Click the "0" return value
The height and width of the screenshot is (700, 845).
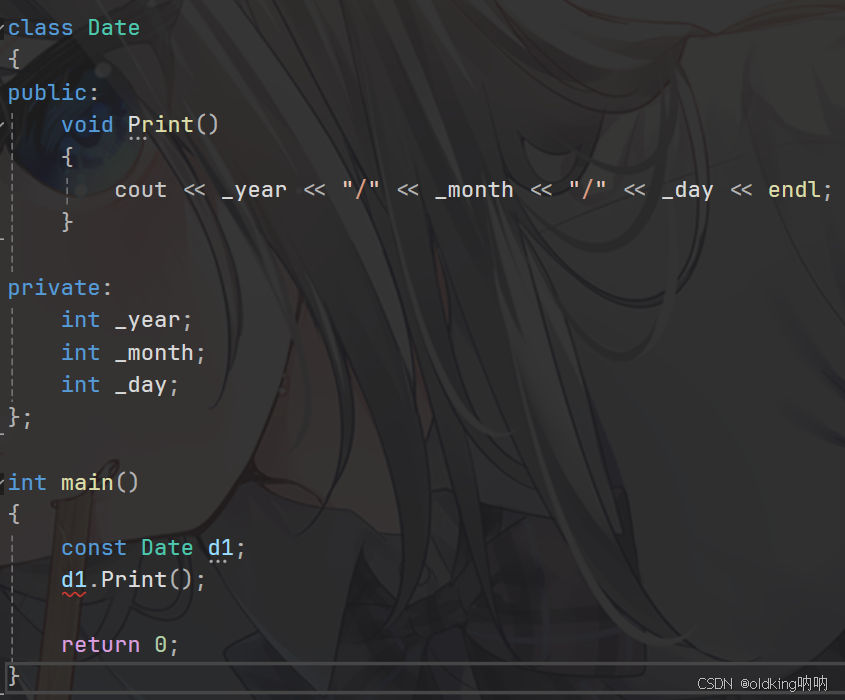[x=161, y=644]
